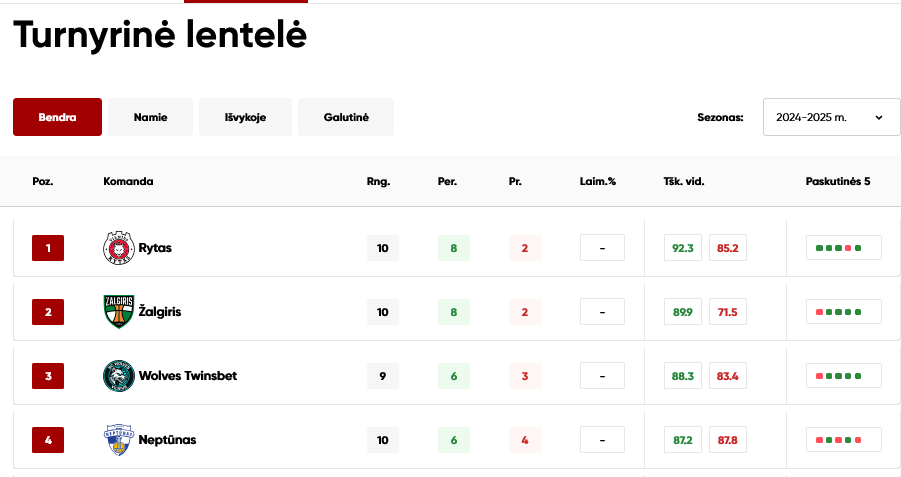Click Neptūnas last five games indicator
This screenshot has height=477, width=901.
click(x=844, y=440)
